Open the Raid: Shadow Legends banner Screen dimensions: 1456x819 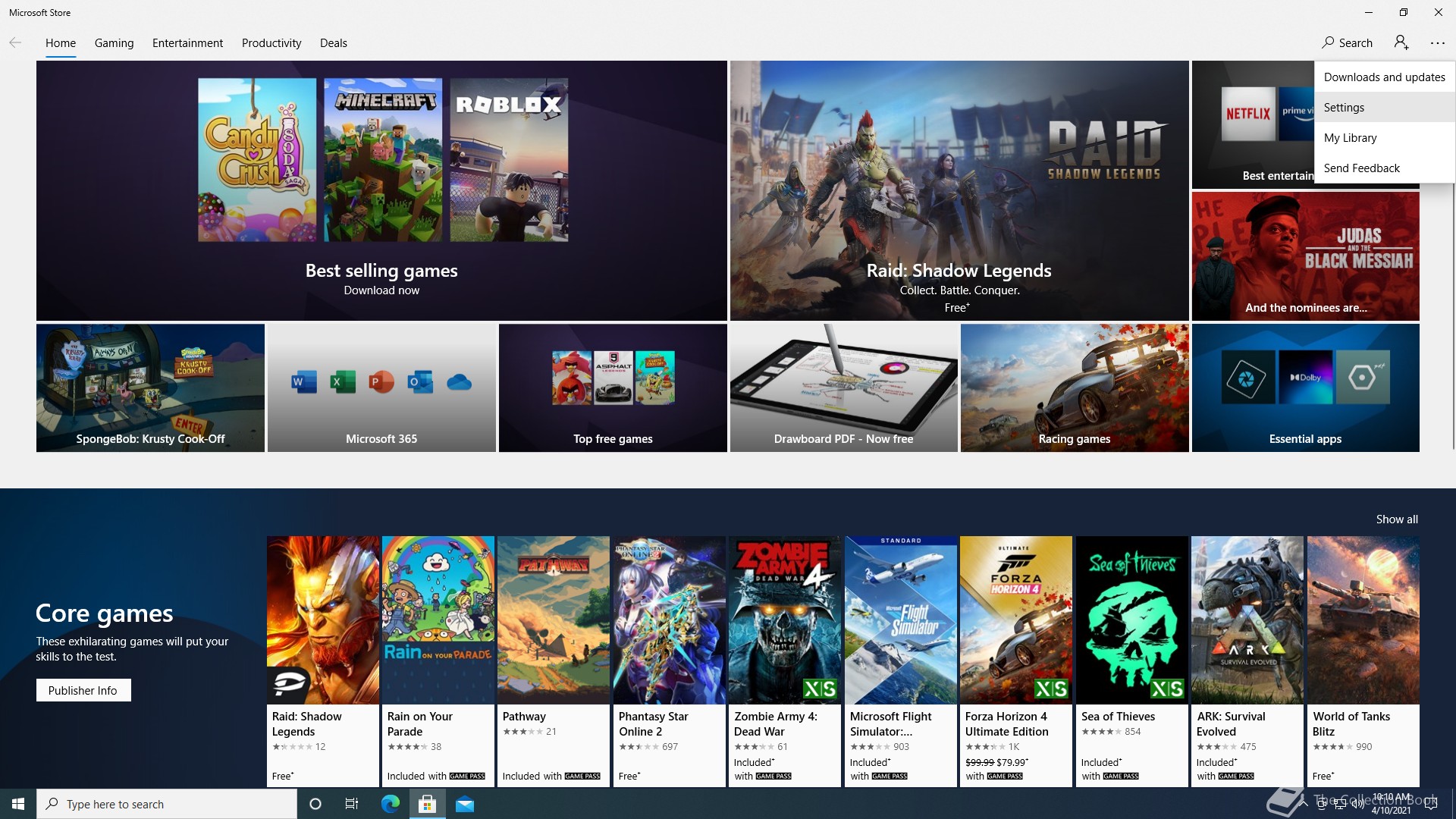959,190
